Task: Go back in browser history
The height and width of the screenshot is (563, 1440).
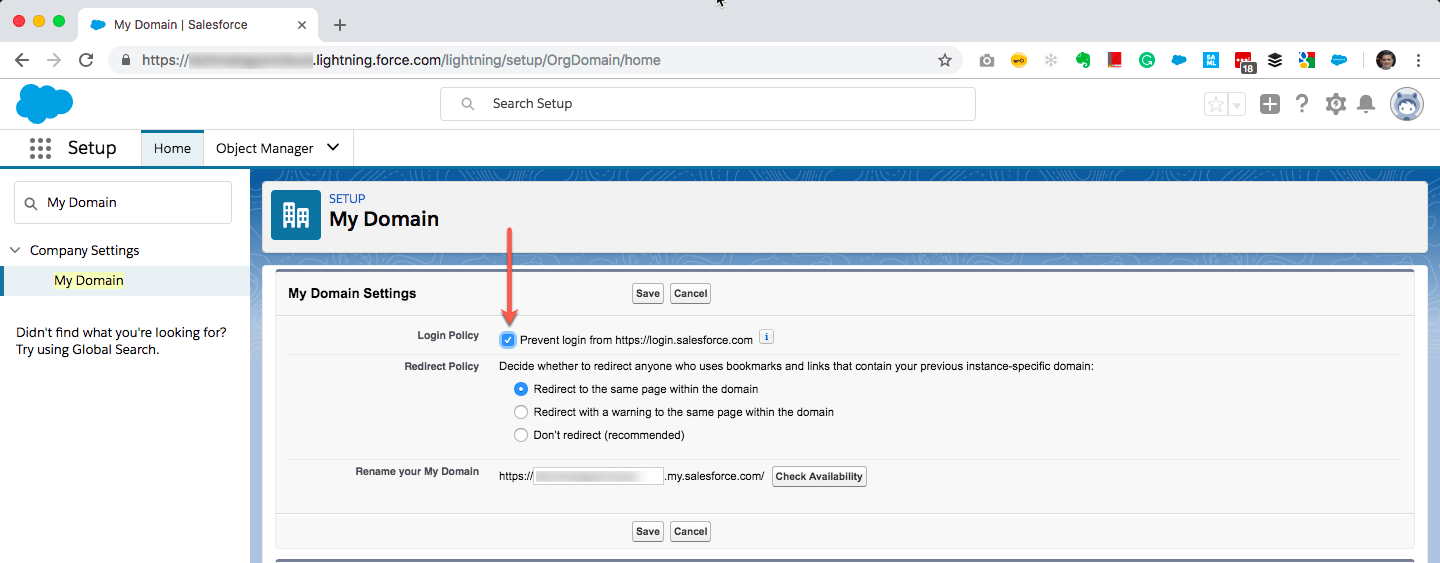Action: [22, 60]
